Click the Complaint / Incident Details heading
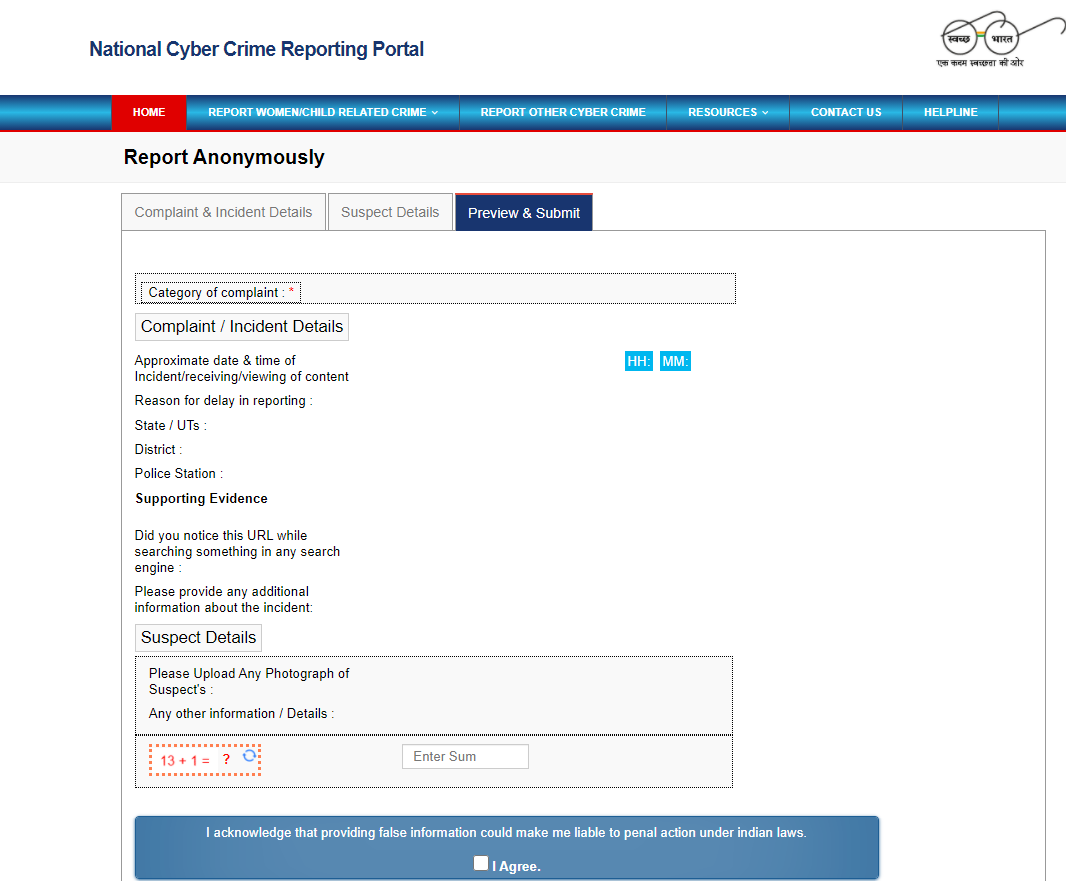The image size is (1066, 881). click(242, 327)
